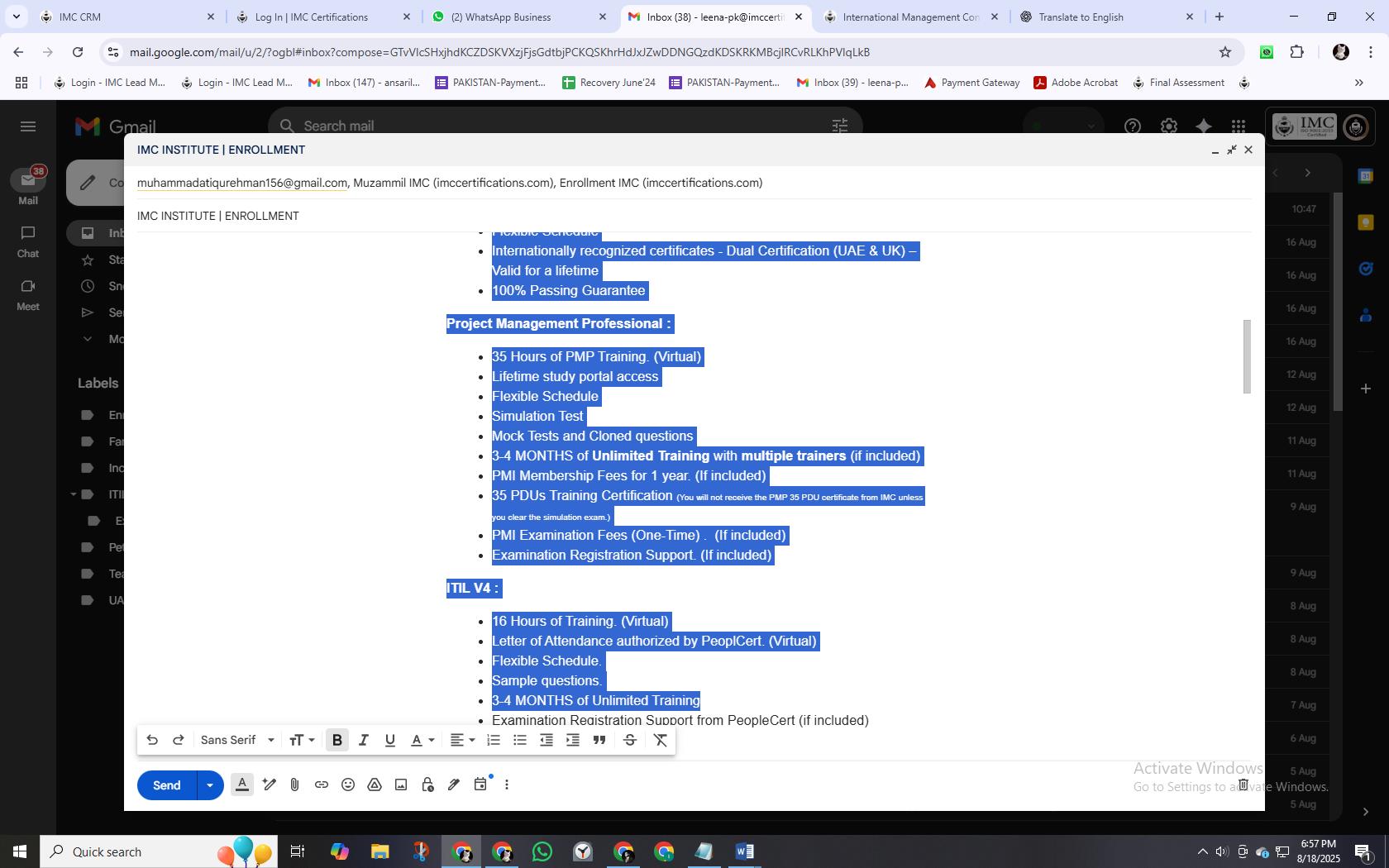The image size is (1389, 868).
Task: Switch to WhatsApp Business tab
Action: (x=518, y=17)
